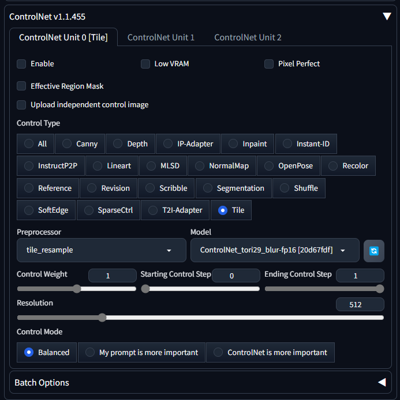The image size is (400, 400).
Task: Enable Effective Region Mask
Action: pyautogui.click(x=21, y=86)
